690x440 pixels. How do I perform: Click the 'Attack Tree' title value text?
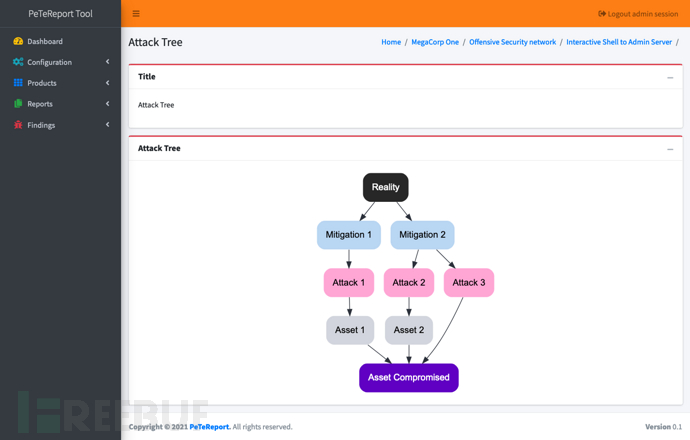pyautogui.click(x=156, y=105)
